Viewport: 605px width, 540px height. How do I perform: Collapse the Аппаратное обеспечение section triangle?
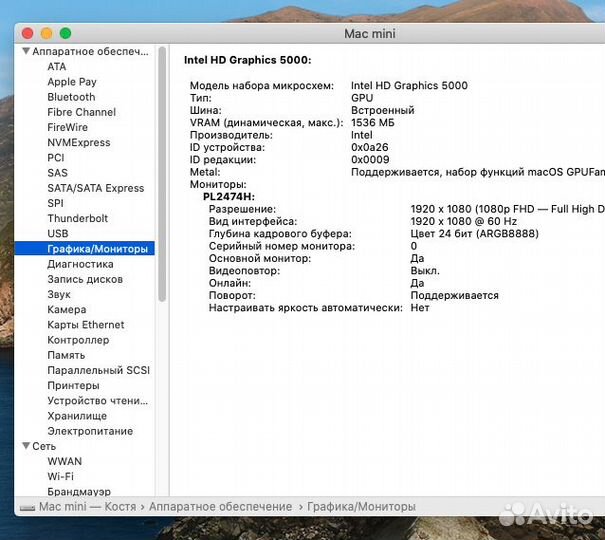(x=26, y=51)
